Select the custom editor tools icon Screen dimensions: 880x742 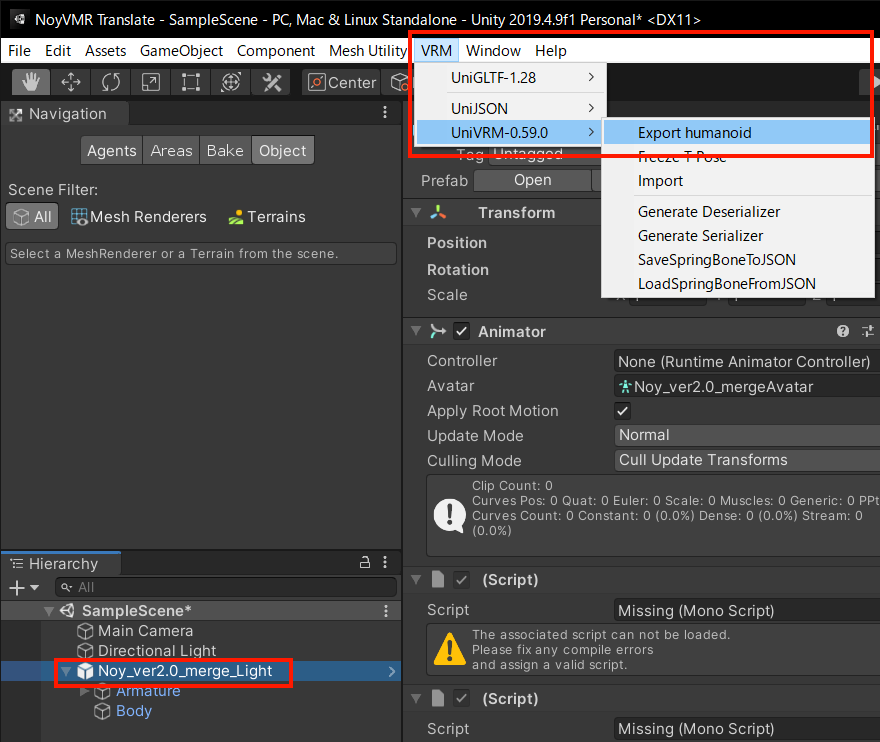(x=272, y=83)
